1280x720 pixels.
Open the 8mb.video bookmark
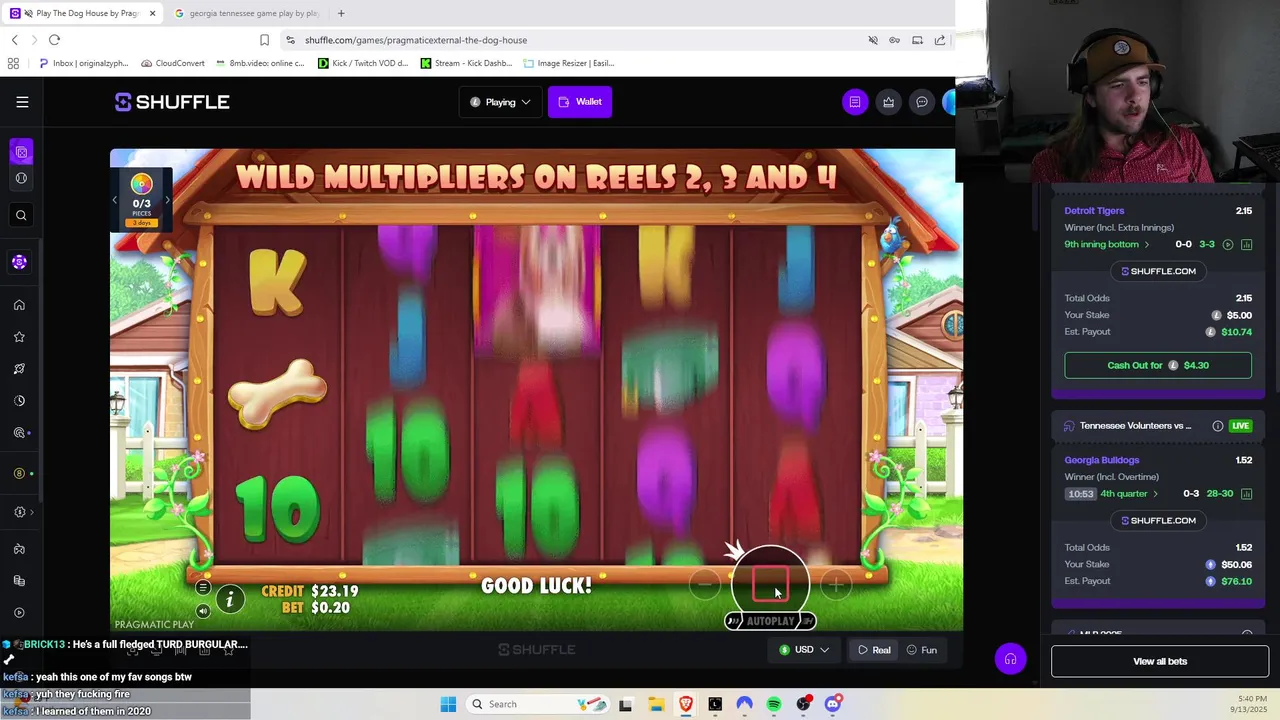(260, 63)
